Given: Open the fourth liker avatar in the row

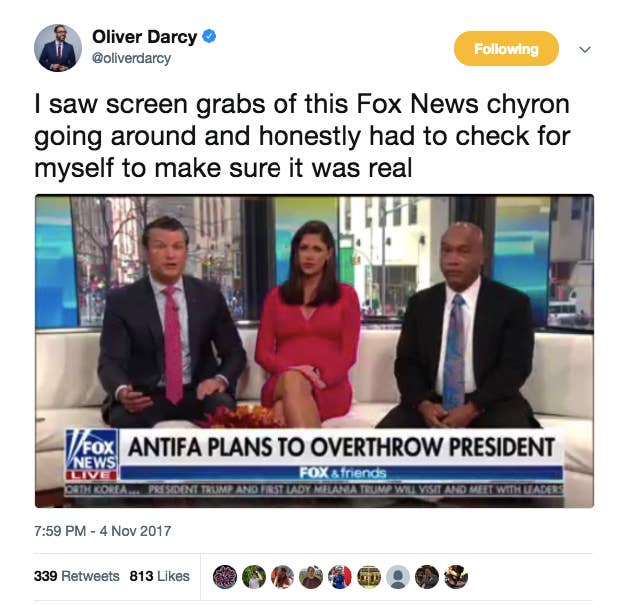Looking at the screenshot, I should [x=311, y=577].
